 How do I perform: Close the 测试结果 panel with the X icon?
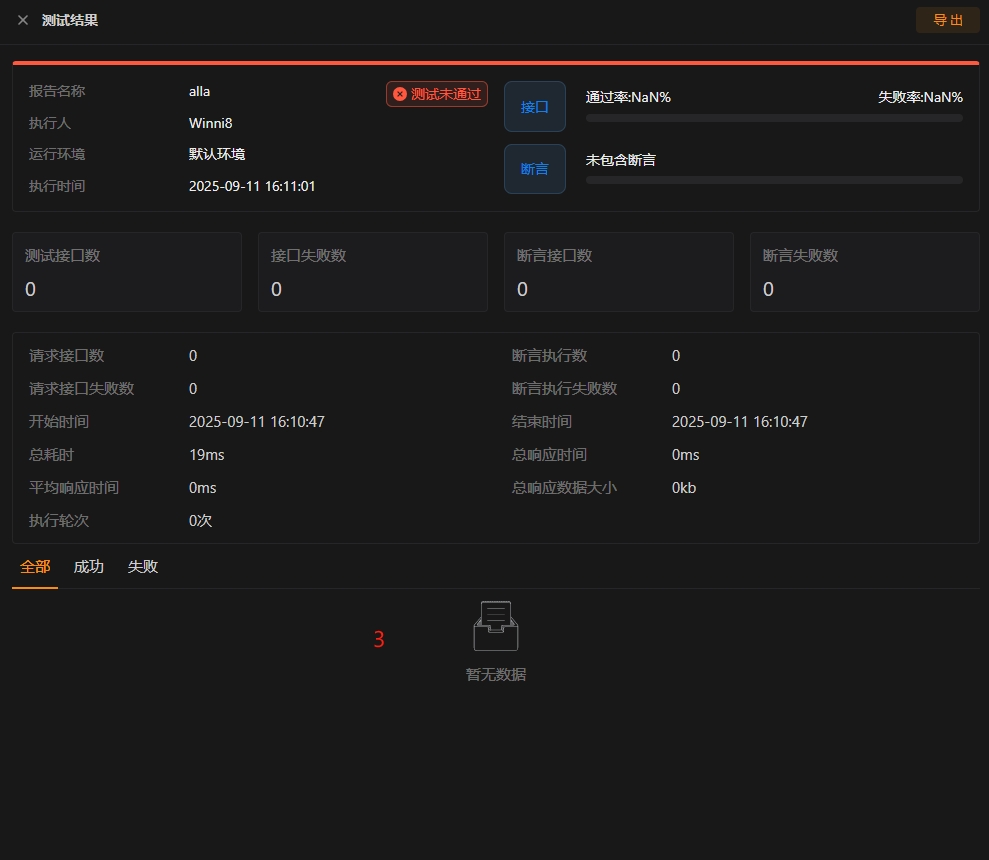(x=23, y=20)
